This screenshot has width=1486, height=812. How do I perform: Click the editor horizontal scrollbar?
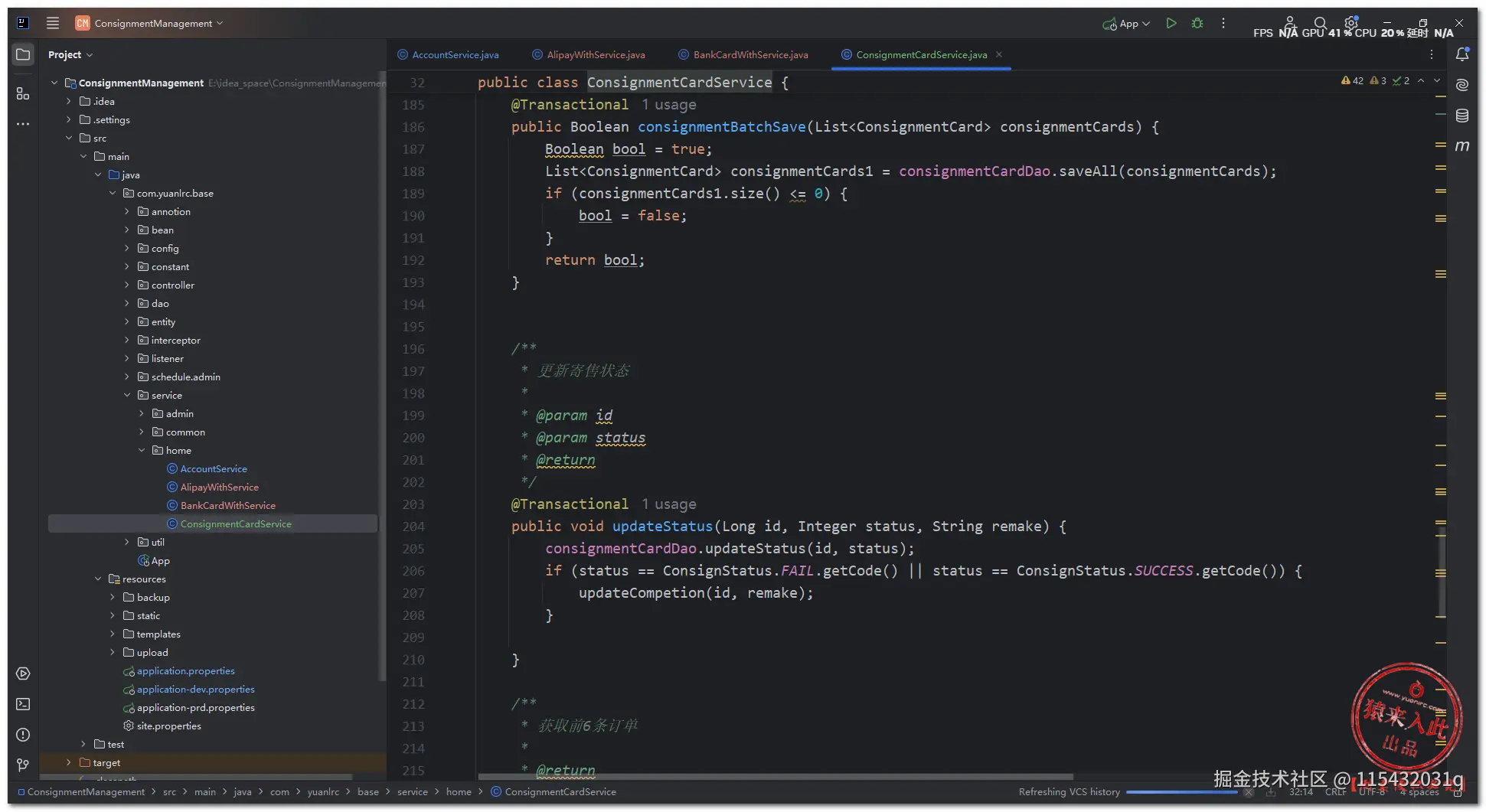pyautogui.click(x=775, y=776)
